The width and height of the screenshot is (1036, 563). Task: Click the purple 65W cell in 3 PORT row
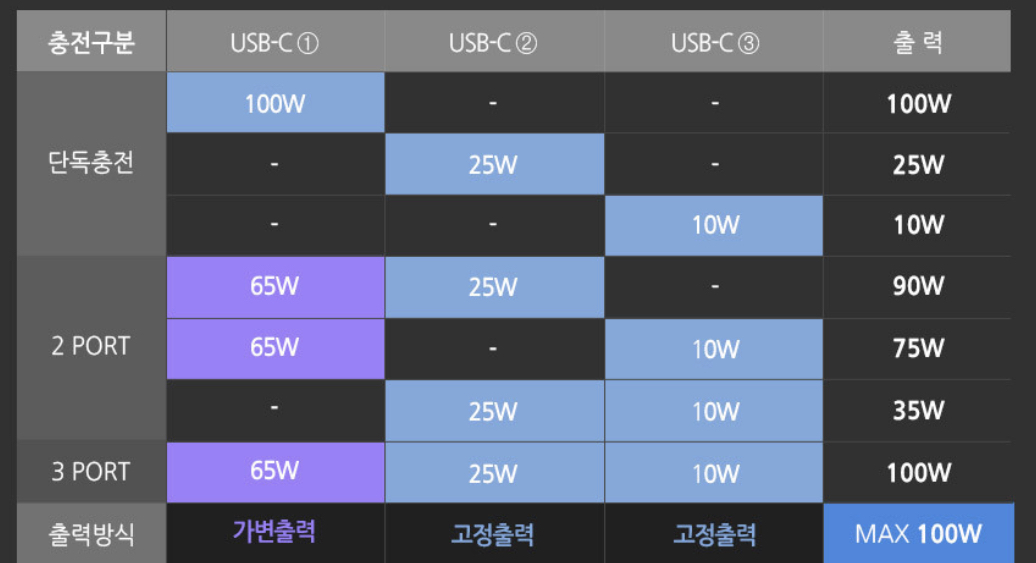coord(275,471)
